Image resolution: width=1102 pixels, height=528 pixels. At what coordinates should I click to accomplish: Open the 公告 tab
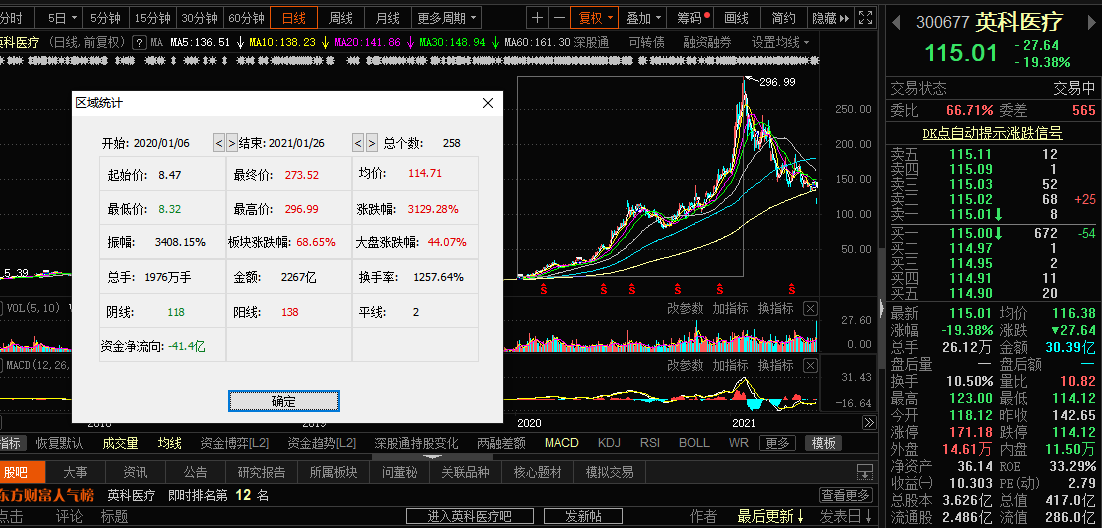point(195,472)
